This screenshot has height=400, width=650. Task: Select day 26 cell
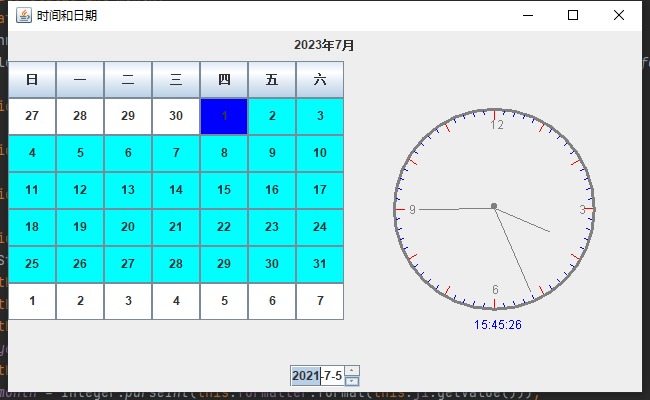tap(80, 264)
